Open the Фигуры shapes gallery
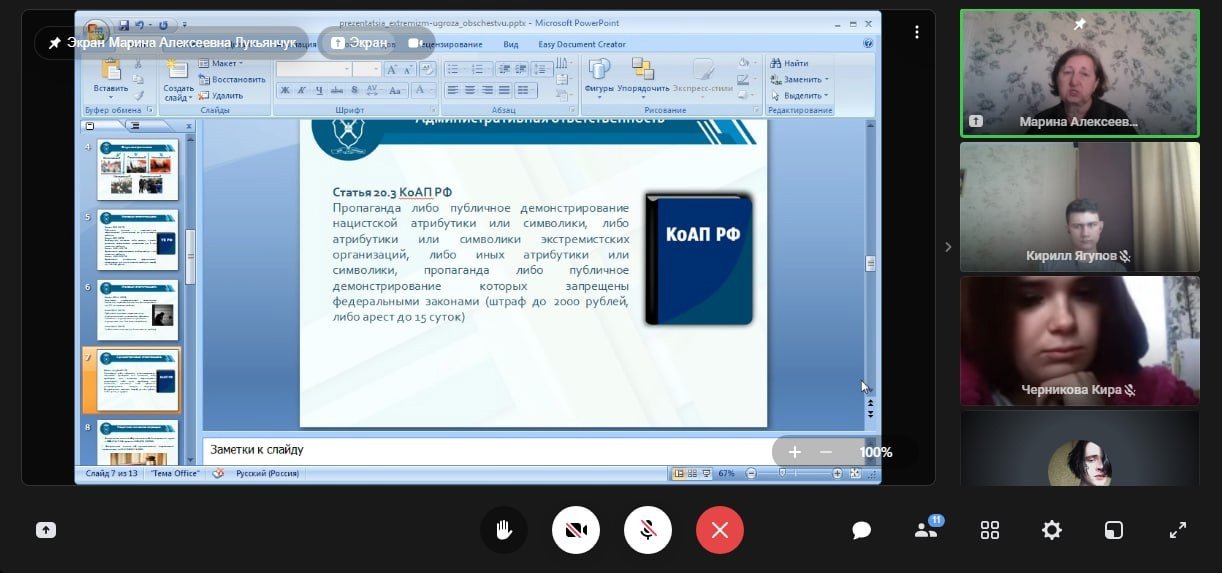 (x=599, y=76)
